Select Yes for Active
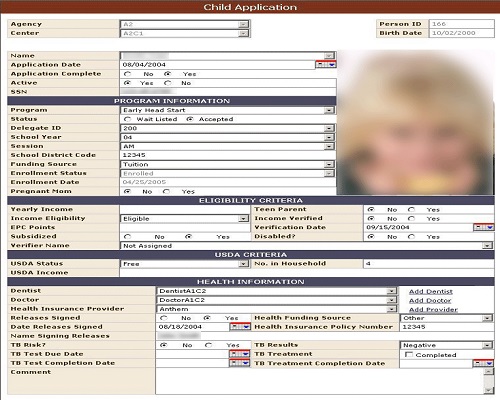This screenshot has height=400, width=500. 127,83
